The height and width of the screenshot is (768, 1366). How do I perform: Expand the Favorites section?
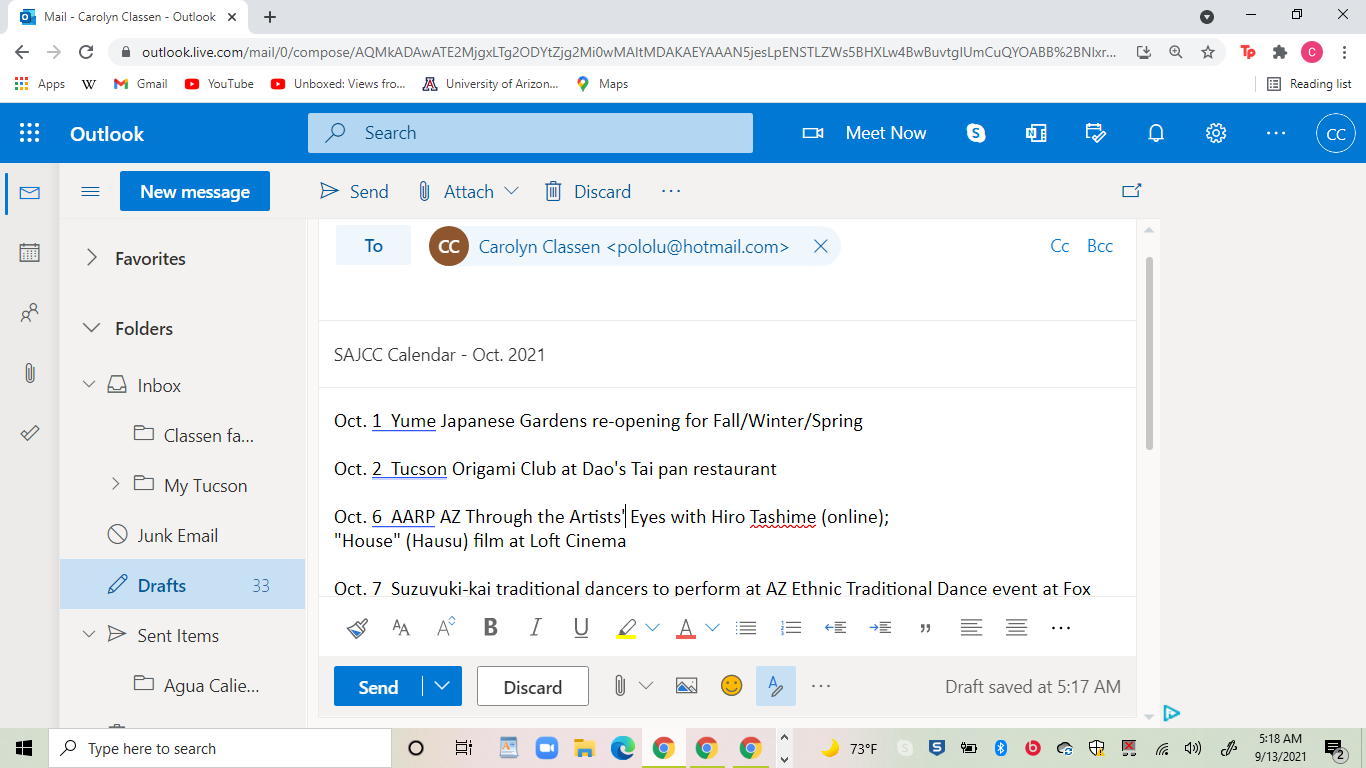(92, 258)
